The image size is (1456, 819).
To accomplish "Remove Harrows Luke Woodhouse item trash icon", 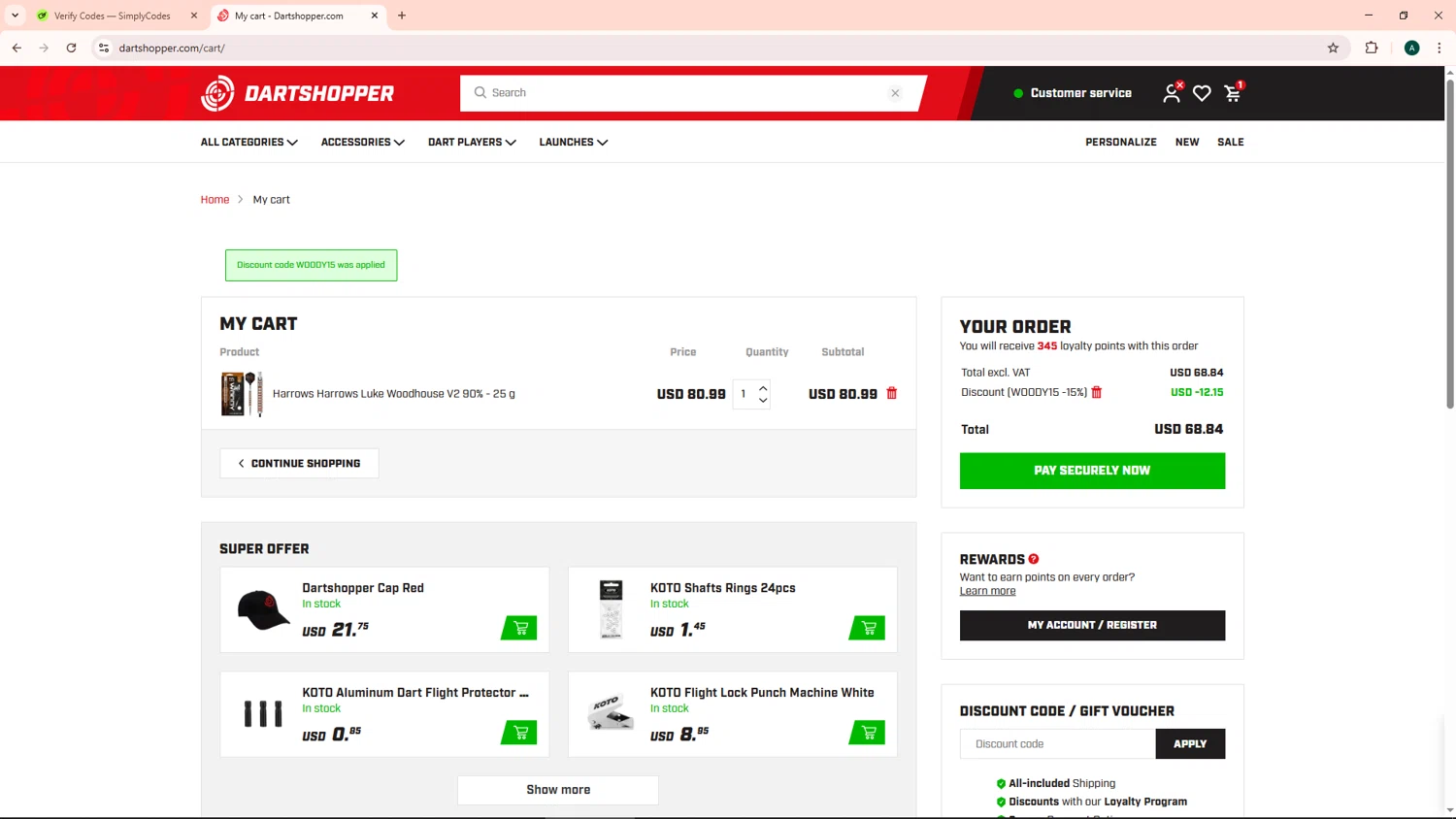I will pyautogui.click(x=892, y=393).
